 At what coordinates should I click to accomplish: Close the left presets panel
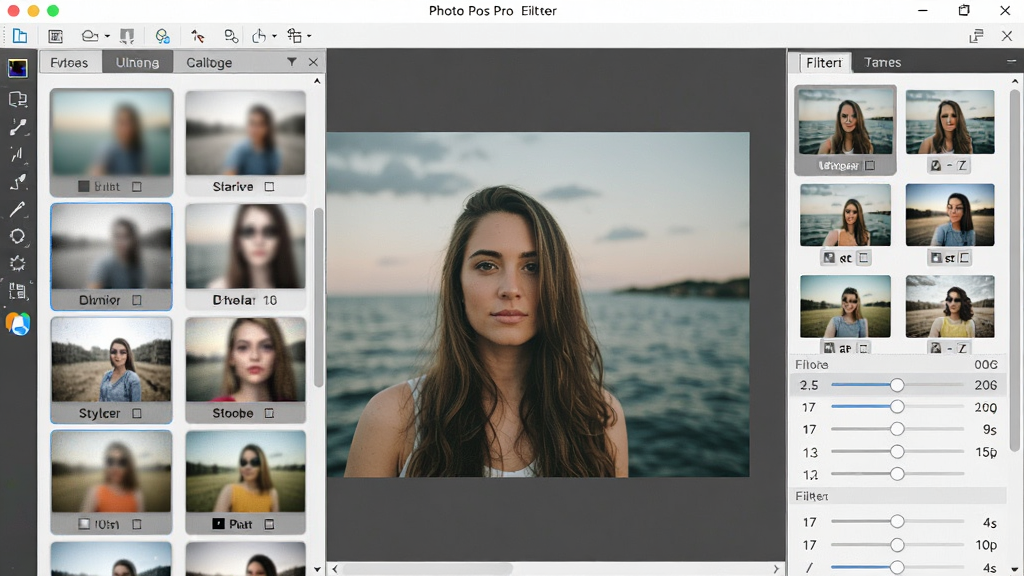click(x=313, y=62)
